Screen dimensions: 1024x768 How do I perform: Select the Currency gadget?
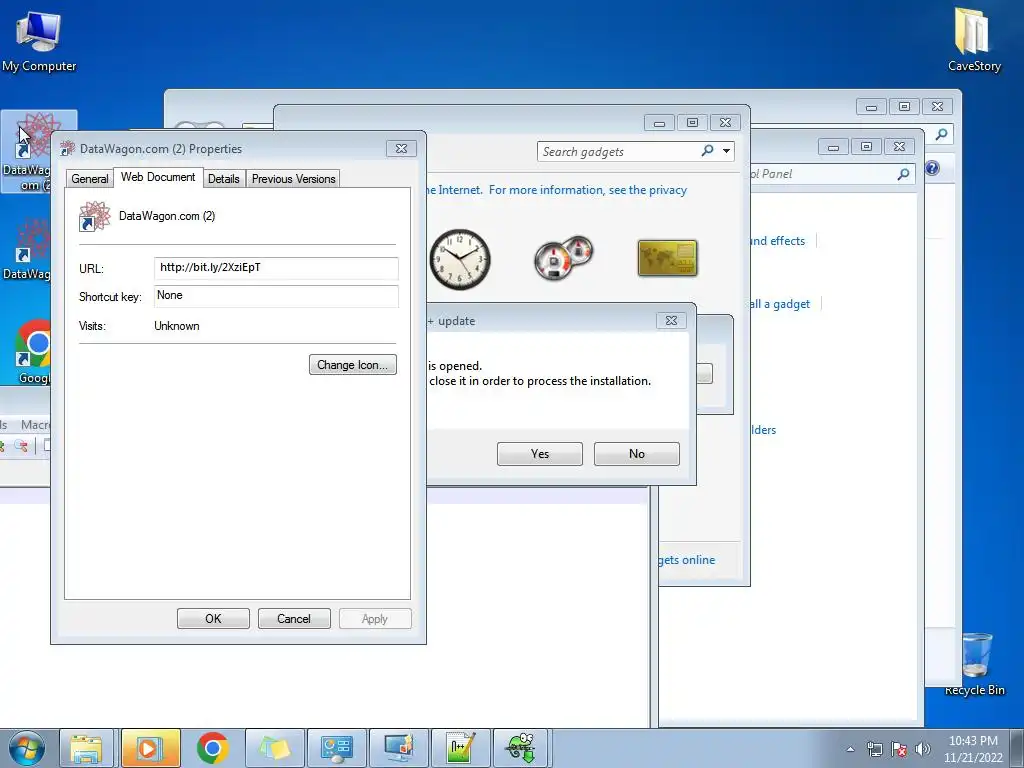[667, 258]
